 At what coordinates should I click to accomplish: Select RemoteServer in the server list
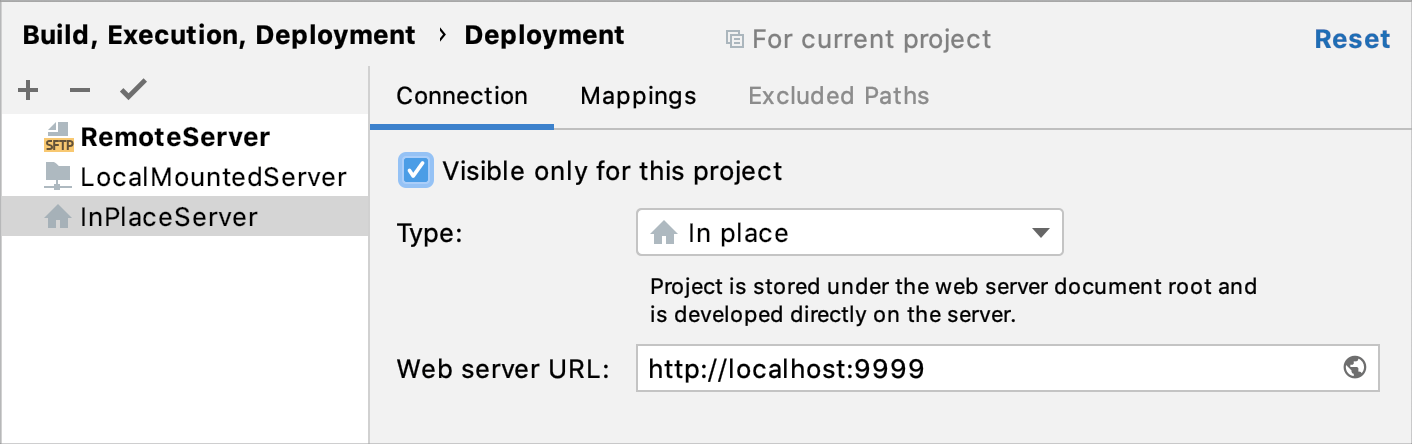tap(175, 137)
